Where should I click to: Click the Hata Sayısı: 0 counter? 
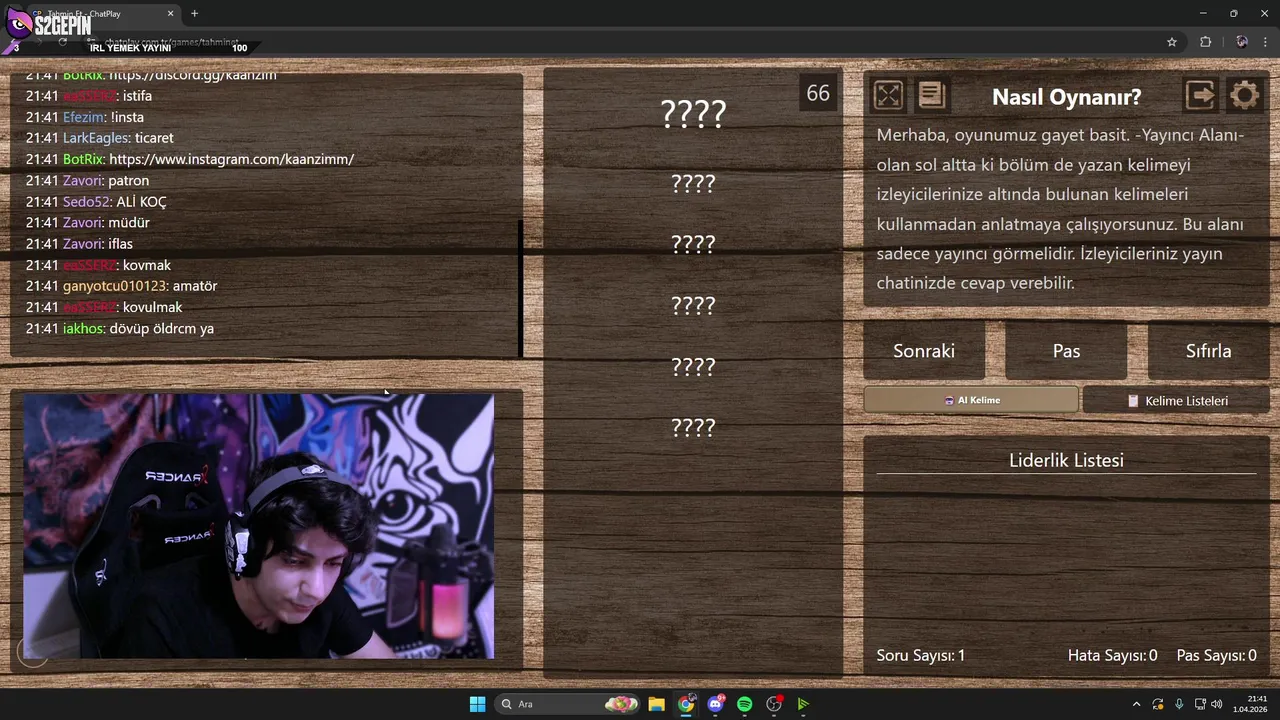pos(1113,656)
